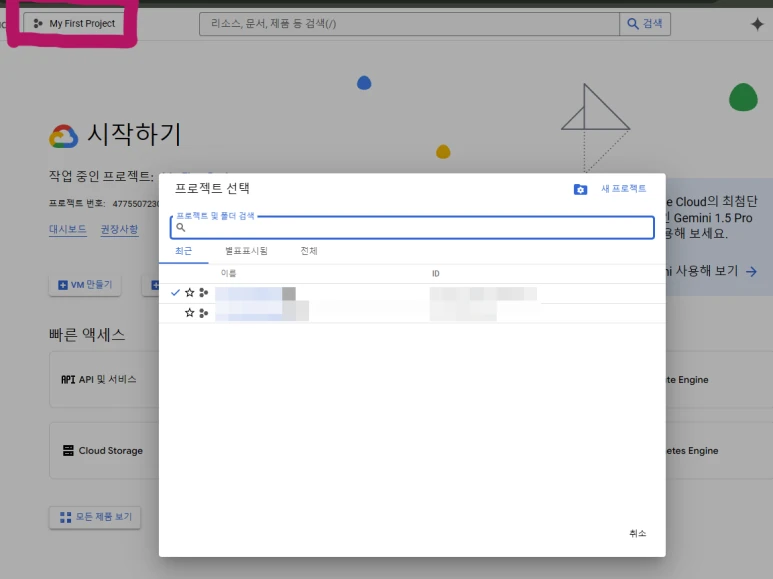Open the 대시보드 link
773x579 pixels.
pos(68,229)
